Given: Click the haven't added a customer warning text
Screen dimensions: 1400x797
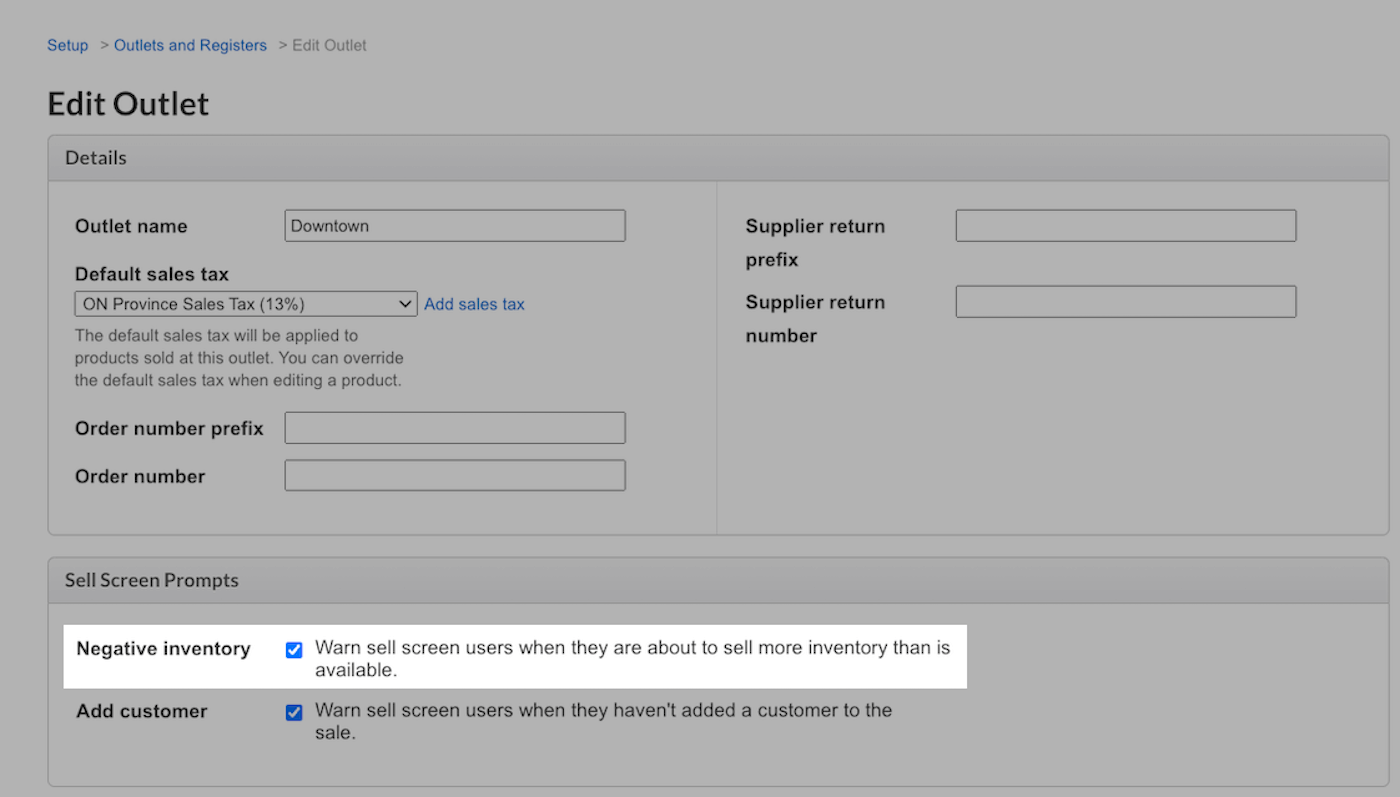Looking at the screenshot, I should coord(603,721).
